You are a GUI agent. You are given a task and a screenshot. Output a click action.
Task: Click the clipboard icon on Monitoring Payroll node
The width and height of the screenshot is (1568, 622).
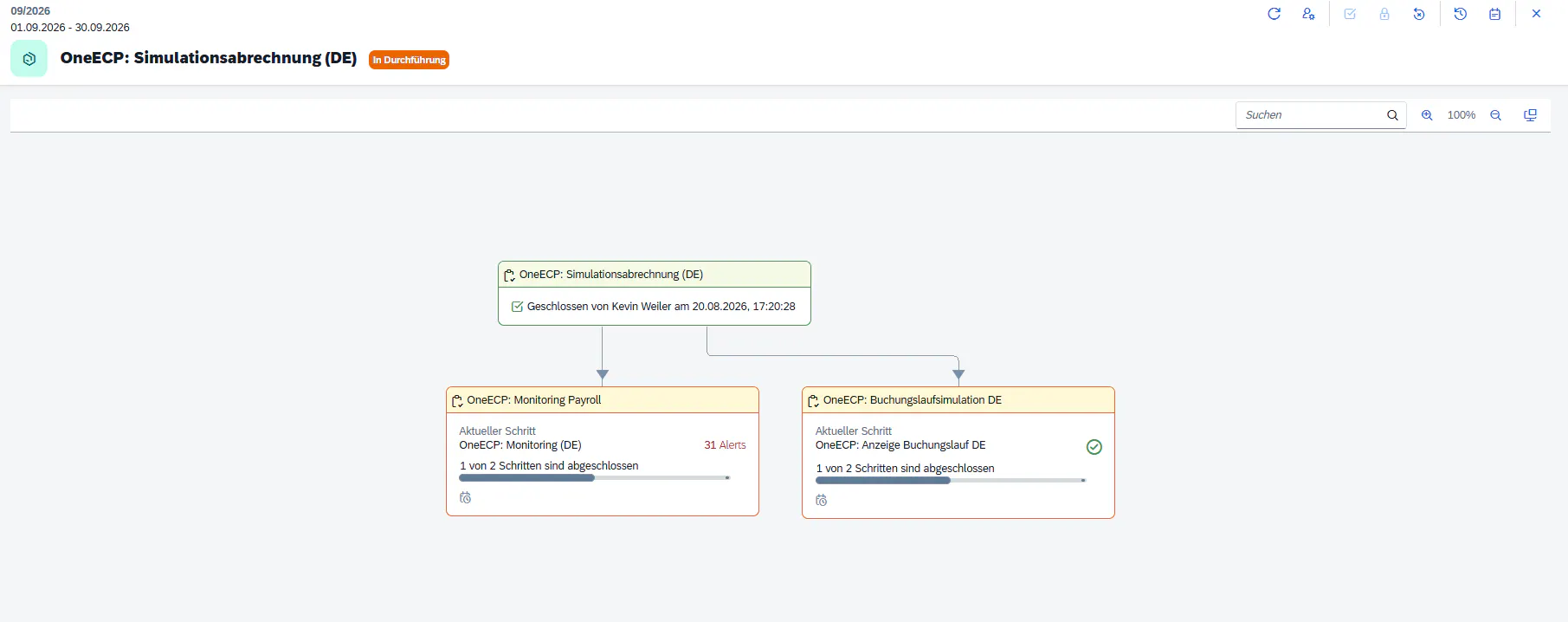457,401
